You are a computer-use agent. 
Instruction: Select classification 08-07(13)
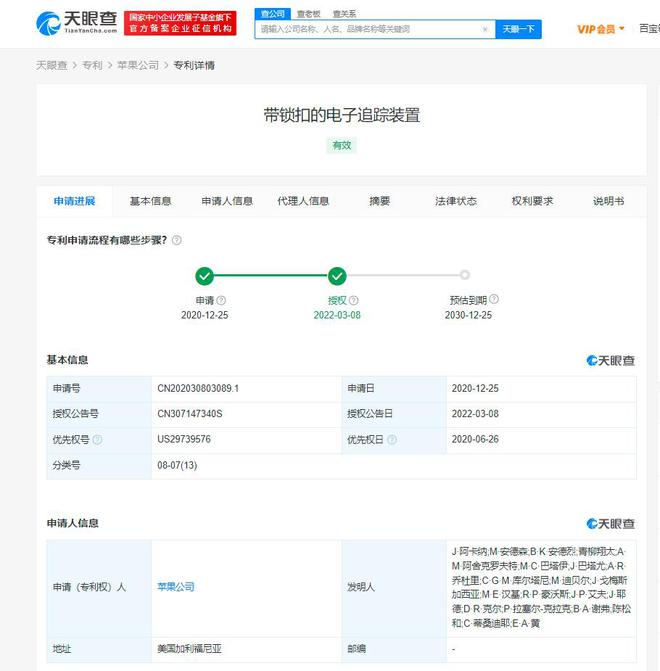177,465
